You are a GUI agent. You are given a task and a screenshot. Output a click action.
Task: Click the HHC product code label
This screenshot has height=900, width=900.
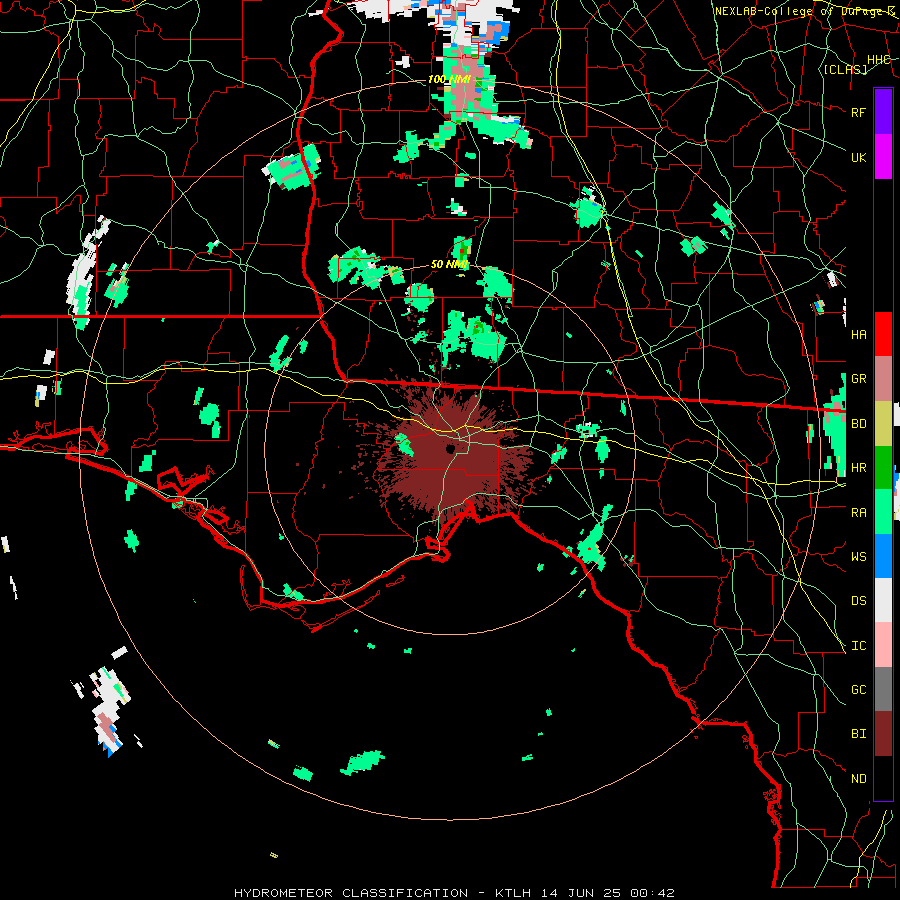pos(878,60)
